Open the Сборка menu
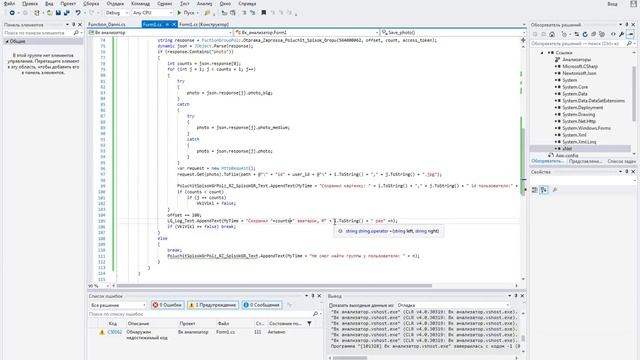Image resolution: width=640 pixels, height=360 pixels. pos(91,4)
